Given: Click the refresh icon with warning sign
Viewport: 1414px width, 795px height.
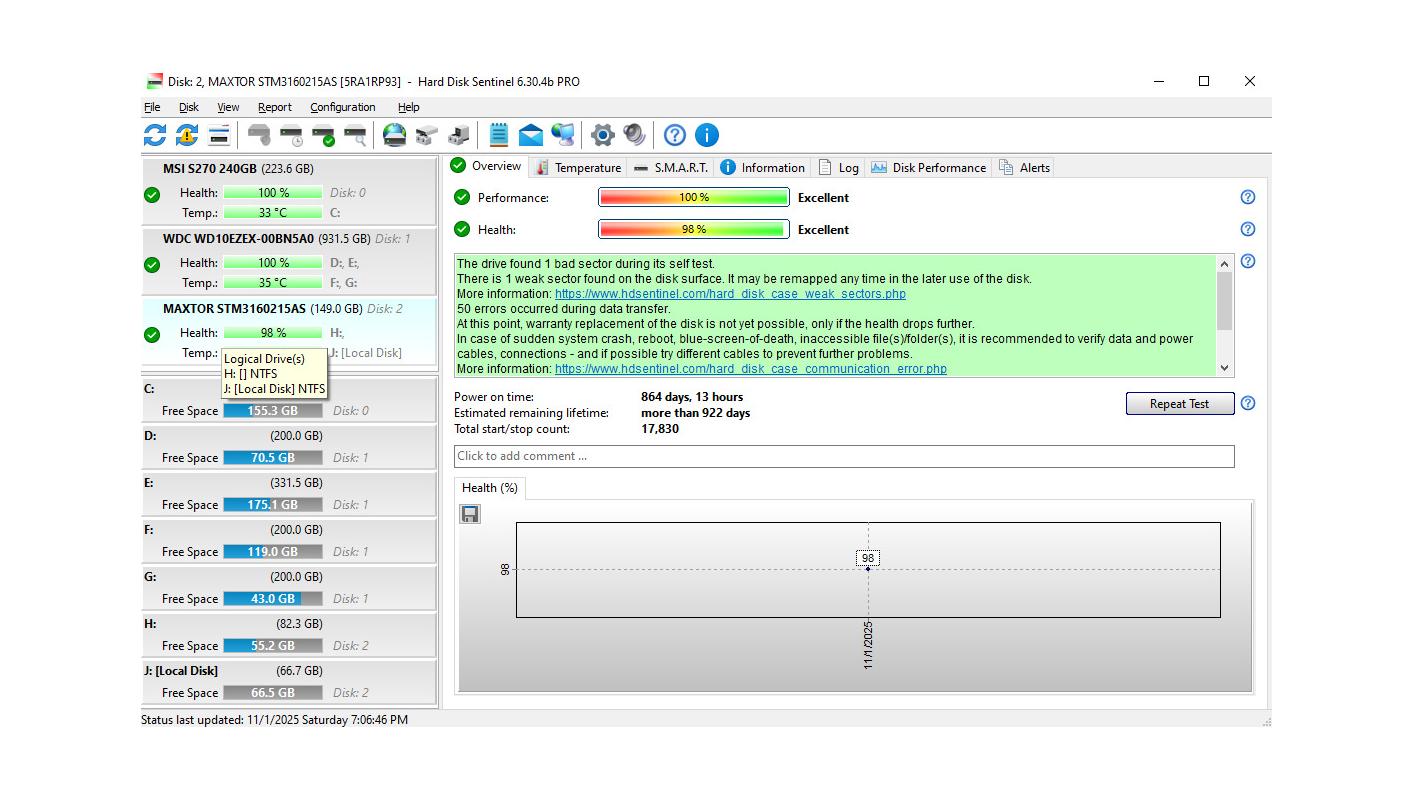Looking at the screenshot, I should (187, 135).
